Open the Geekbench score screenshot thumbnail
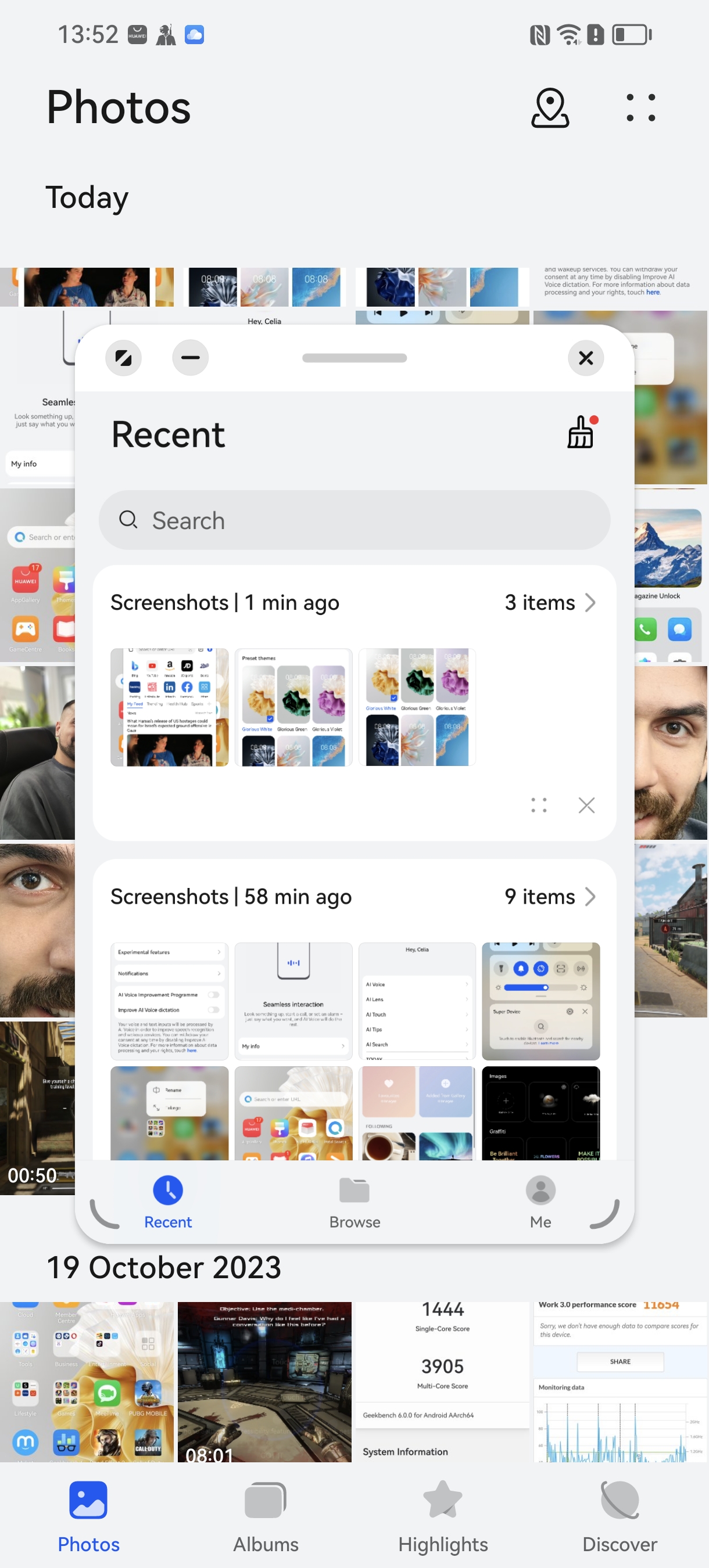Image resolution: width=709 pixels, height=1568 pixels. 442,1381
